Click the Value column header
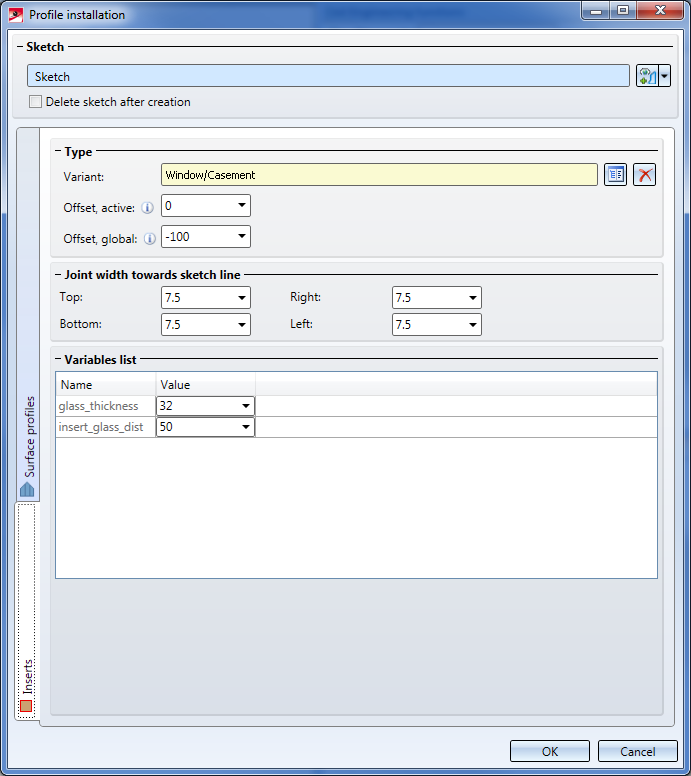This screenshot has height=776, width=691. (x=205, y=385)
